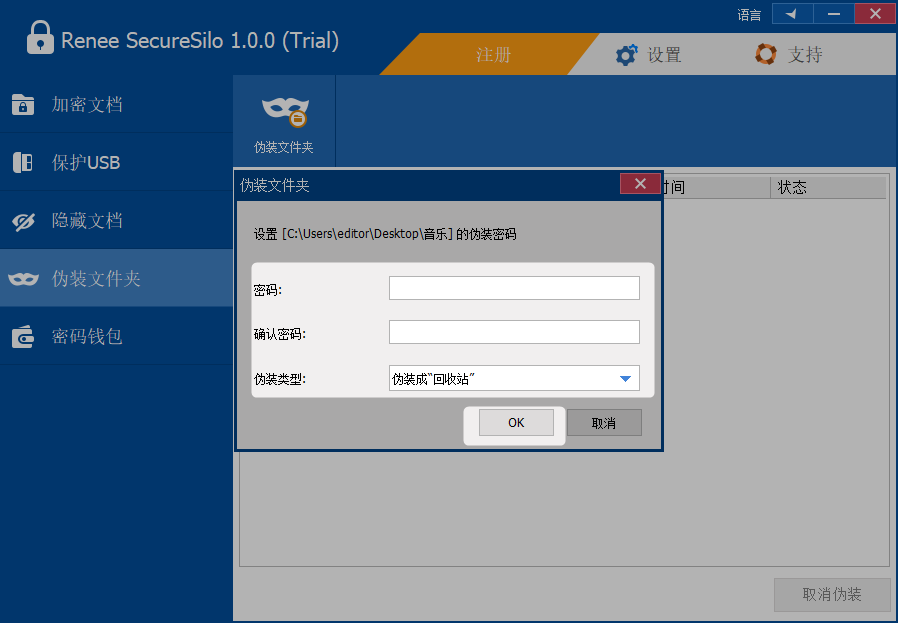Click the USB drive icon

[x=23, y=163]
